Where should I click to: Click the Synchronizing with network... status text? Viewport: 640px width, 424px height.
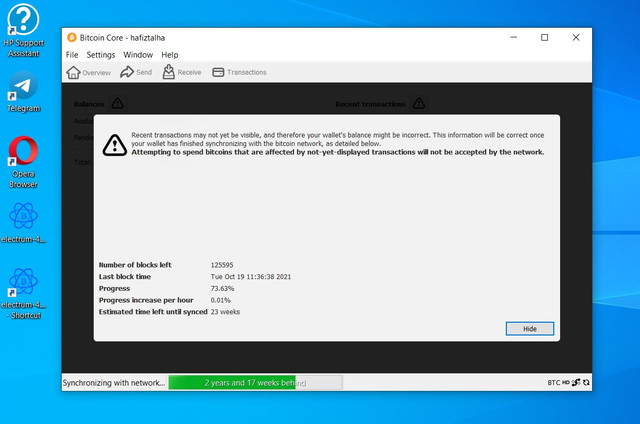114,383
